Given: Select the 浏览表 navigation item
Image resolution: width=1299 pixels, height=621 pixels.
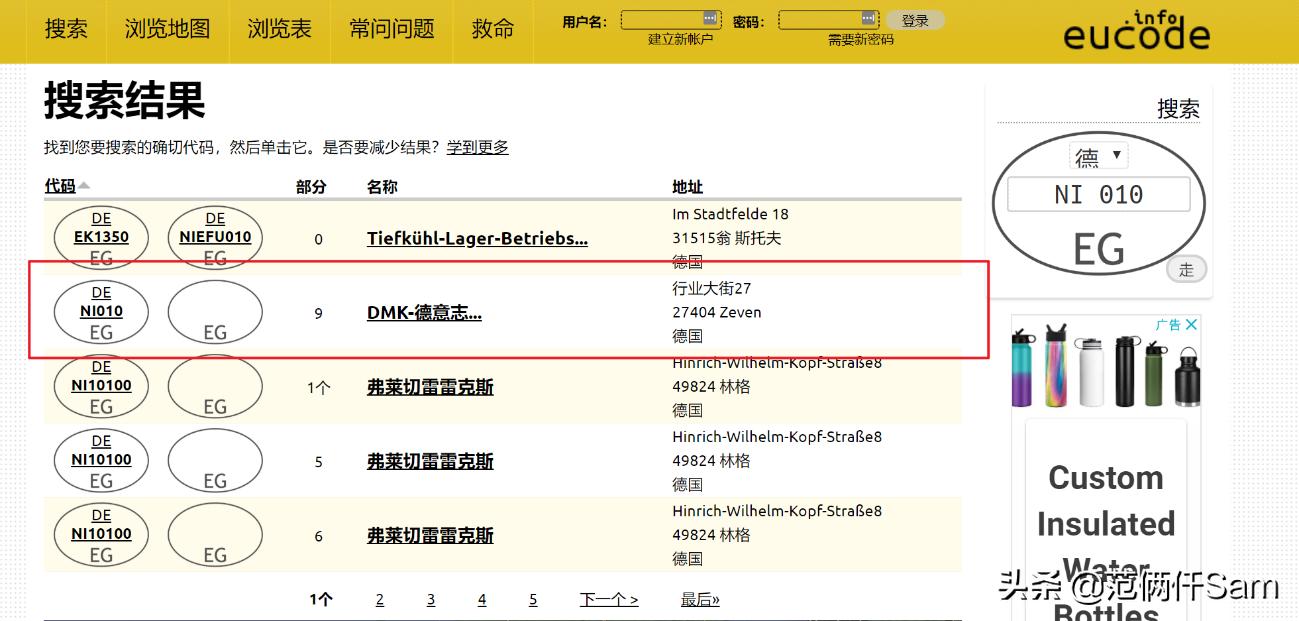Looking at the screenshot, I should pyautogui.click(x=277, y=29).
